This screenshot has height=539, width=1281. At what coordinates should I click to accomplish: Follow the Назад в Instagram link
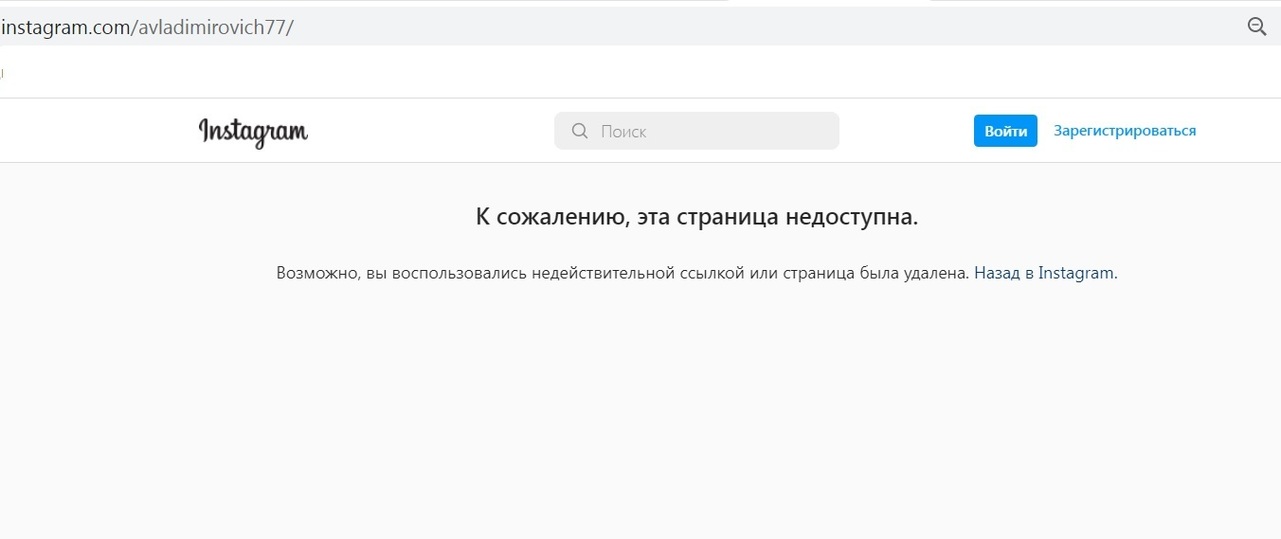click(1044, 273)
